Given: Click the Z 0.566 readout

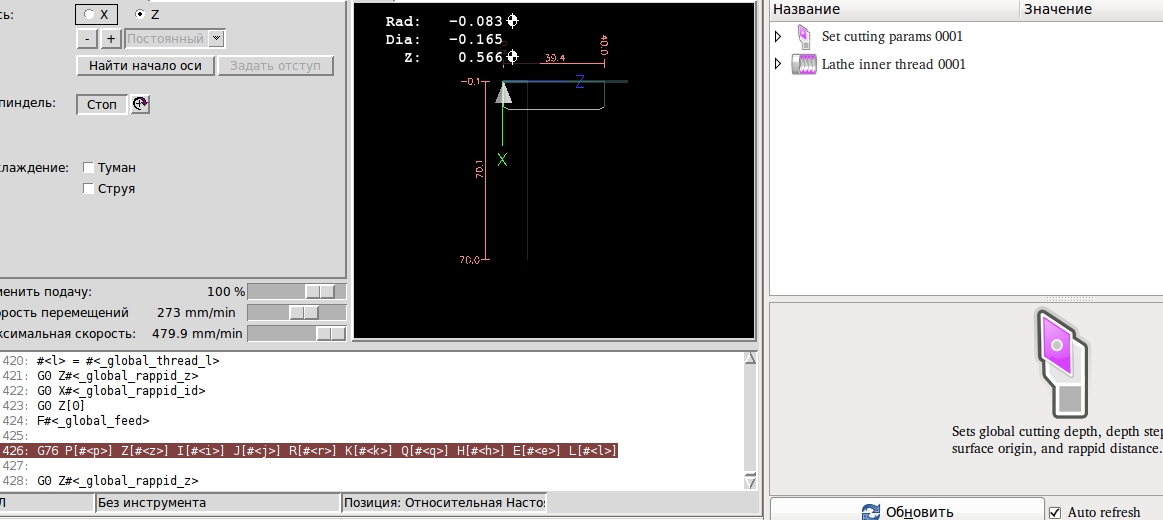Looking at the screenshot, I should pyautogui.click(x=453, y=57).
